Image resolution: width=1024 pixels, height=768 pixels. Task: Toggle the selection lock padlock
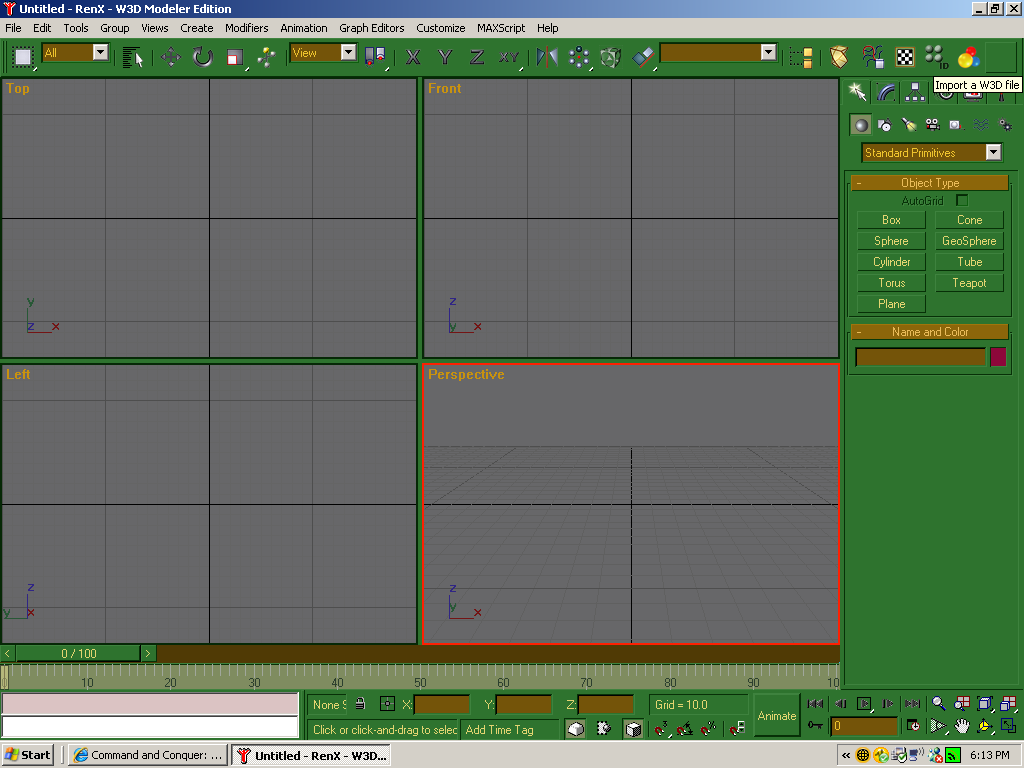(x=360, y=705)
